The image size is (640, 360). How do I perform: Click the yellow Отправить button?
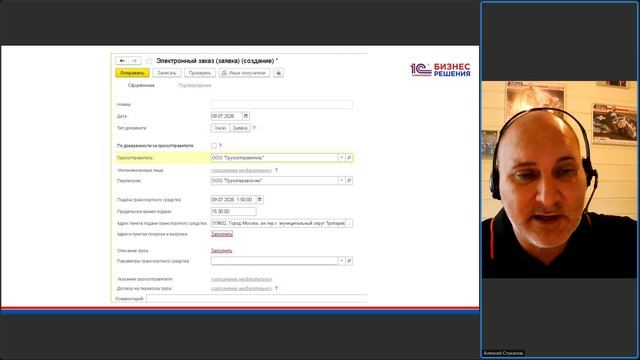[x=132, y=73]
